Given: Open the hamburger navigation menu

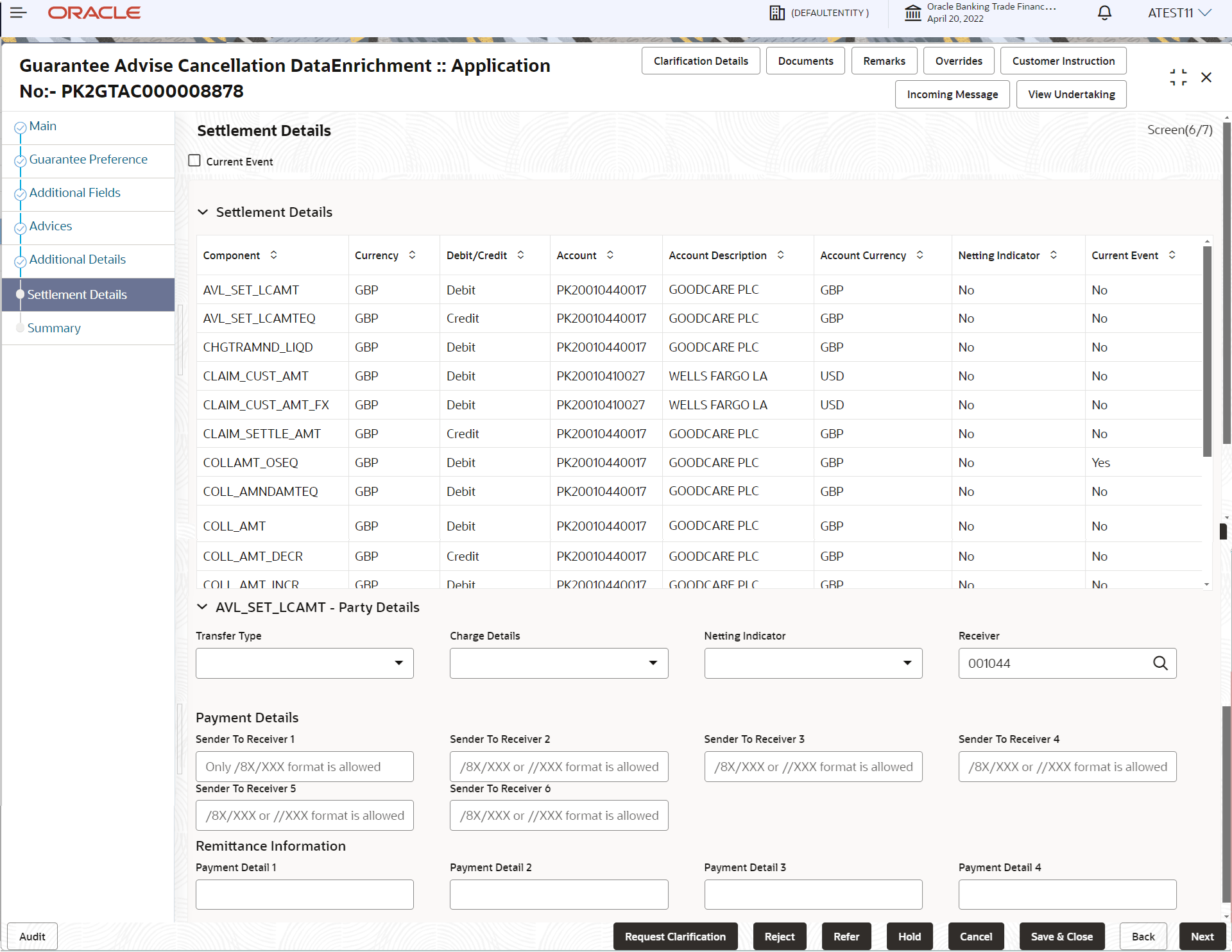Looking at the screenshot, I should [19, 12].
